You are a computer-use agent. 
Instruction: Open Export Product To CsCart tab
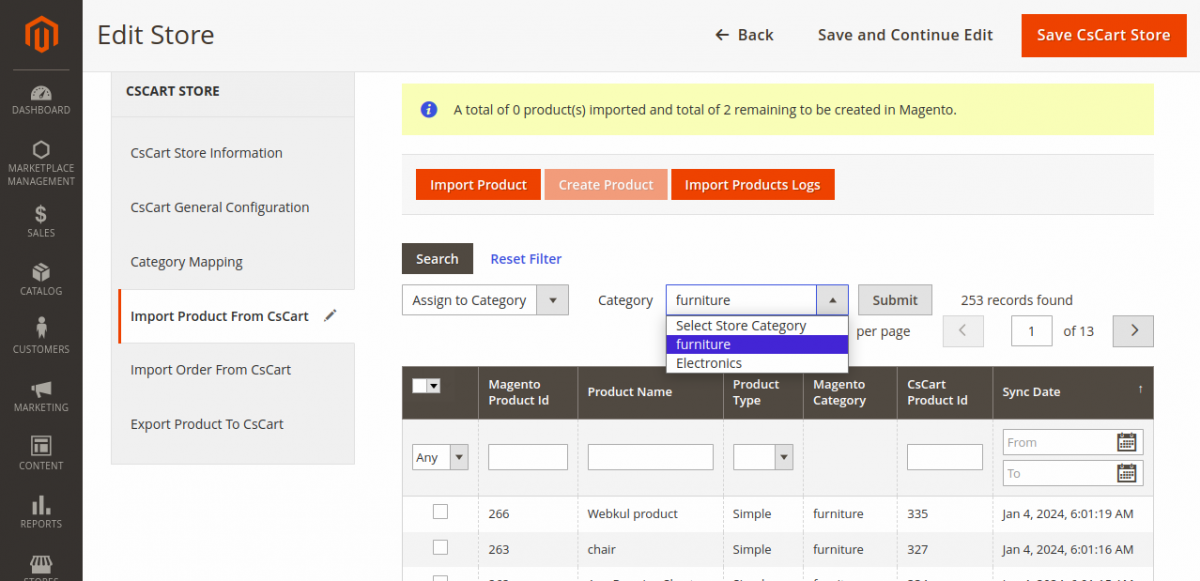(207, 424)
